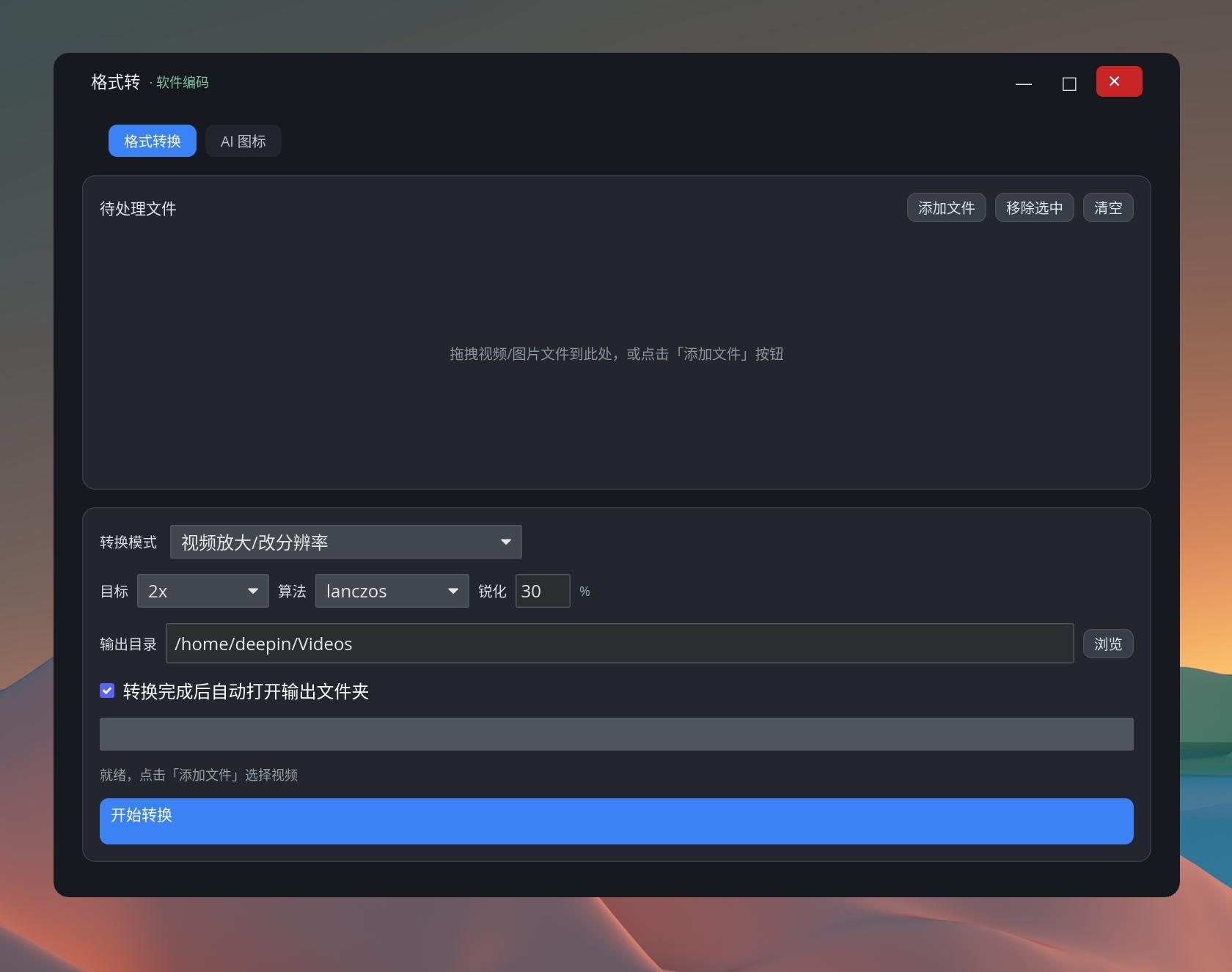Focus the 锐化 value field showing 30
The width and height of the screenshot is (1232, 972).
tap(543, 591)
